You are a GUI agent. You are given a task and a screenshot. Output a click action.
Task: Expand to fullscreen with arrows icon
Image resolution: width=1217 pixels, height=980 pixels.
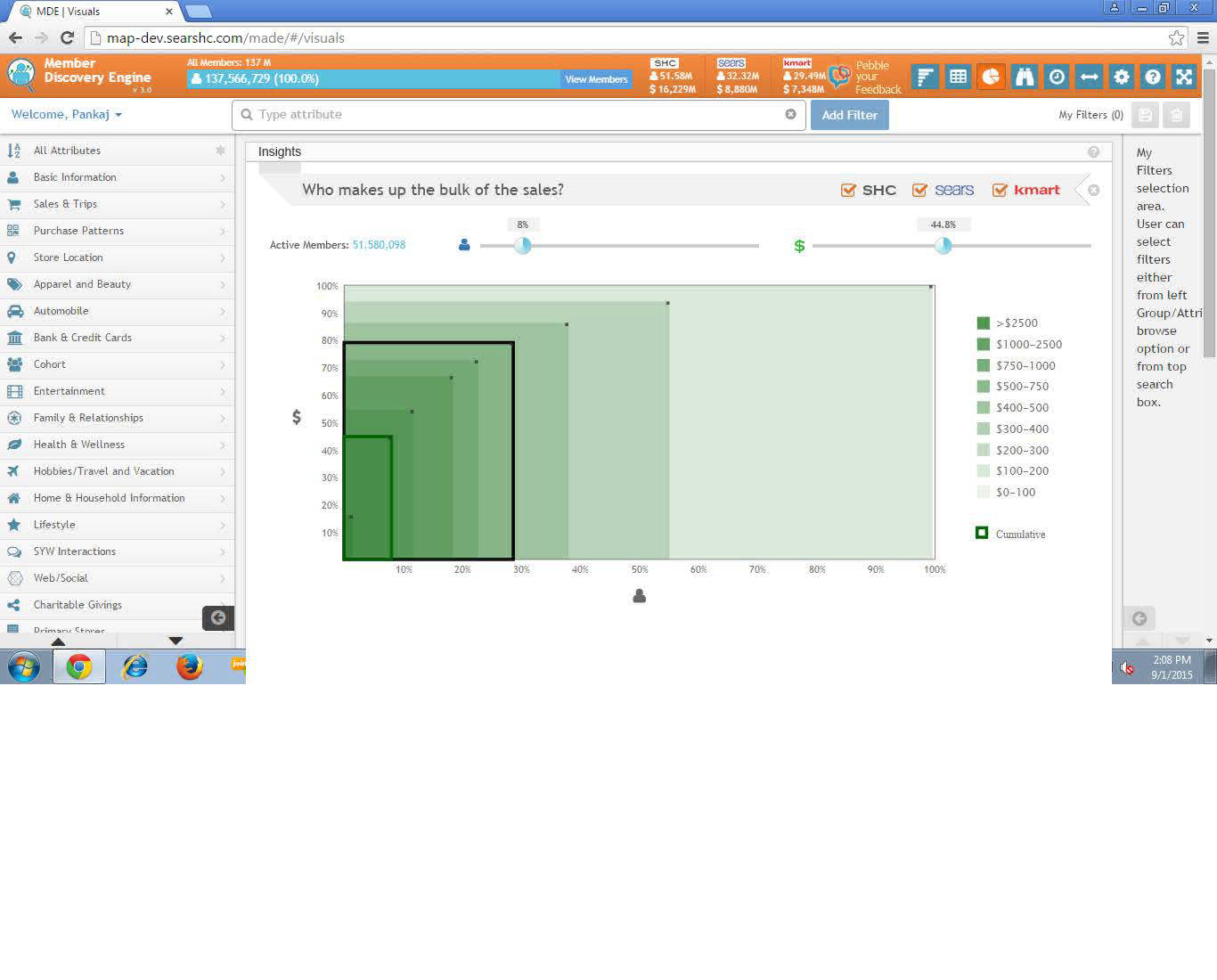click(x=1184, y=78)
